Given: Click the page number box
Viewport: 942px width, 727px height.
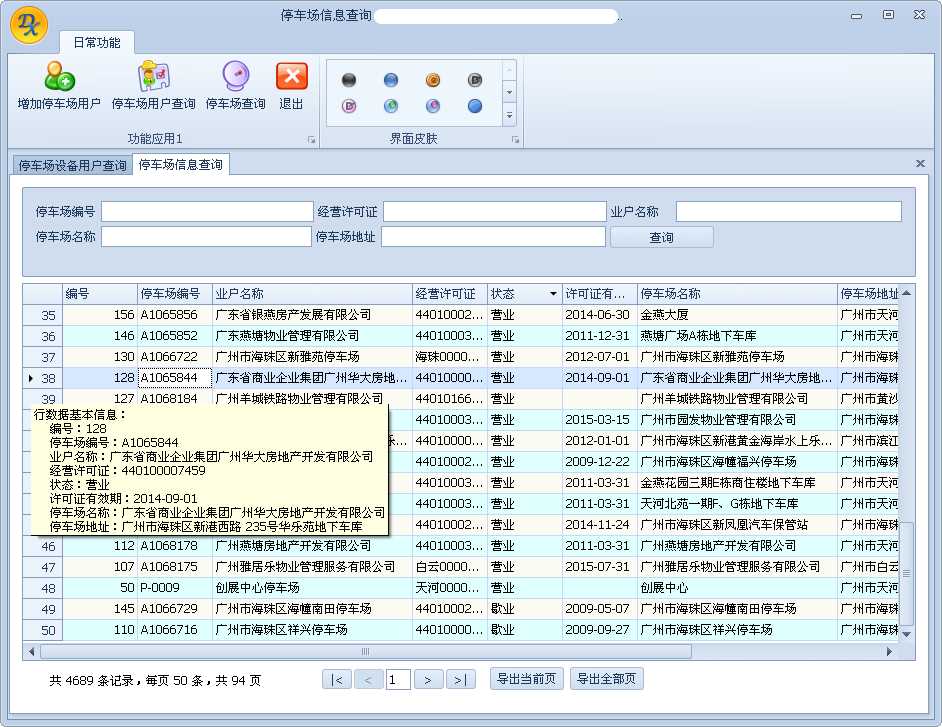Looking at the screenshot, I should pos(398,680).
